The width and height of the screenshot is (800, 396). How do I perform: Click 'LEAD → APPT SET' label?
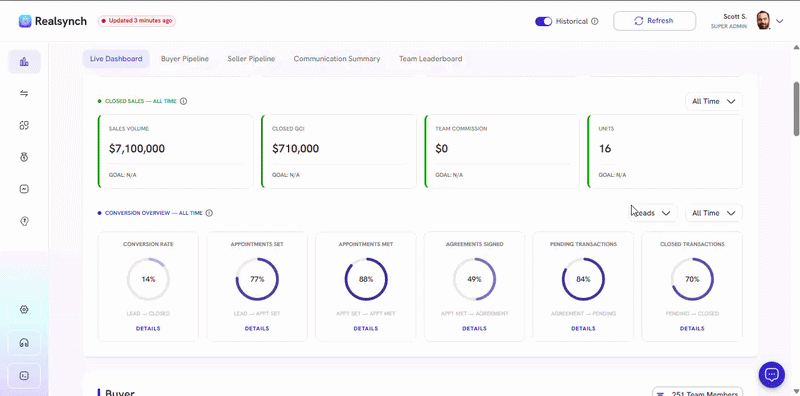click(257, 313)
